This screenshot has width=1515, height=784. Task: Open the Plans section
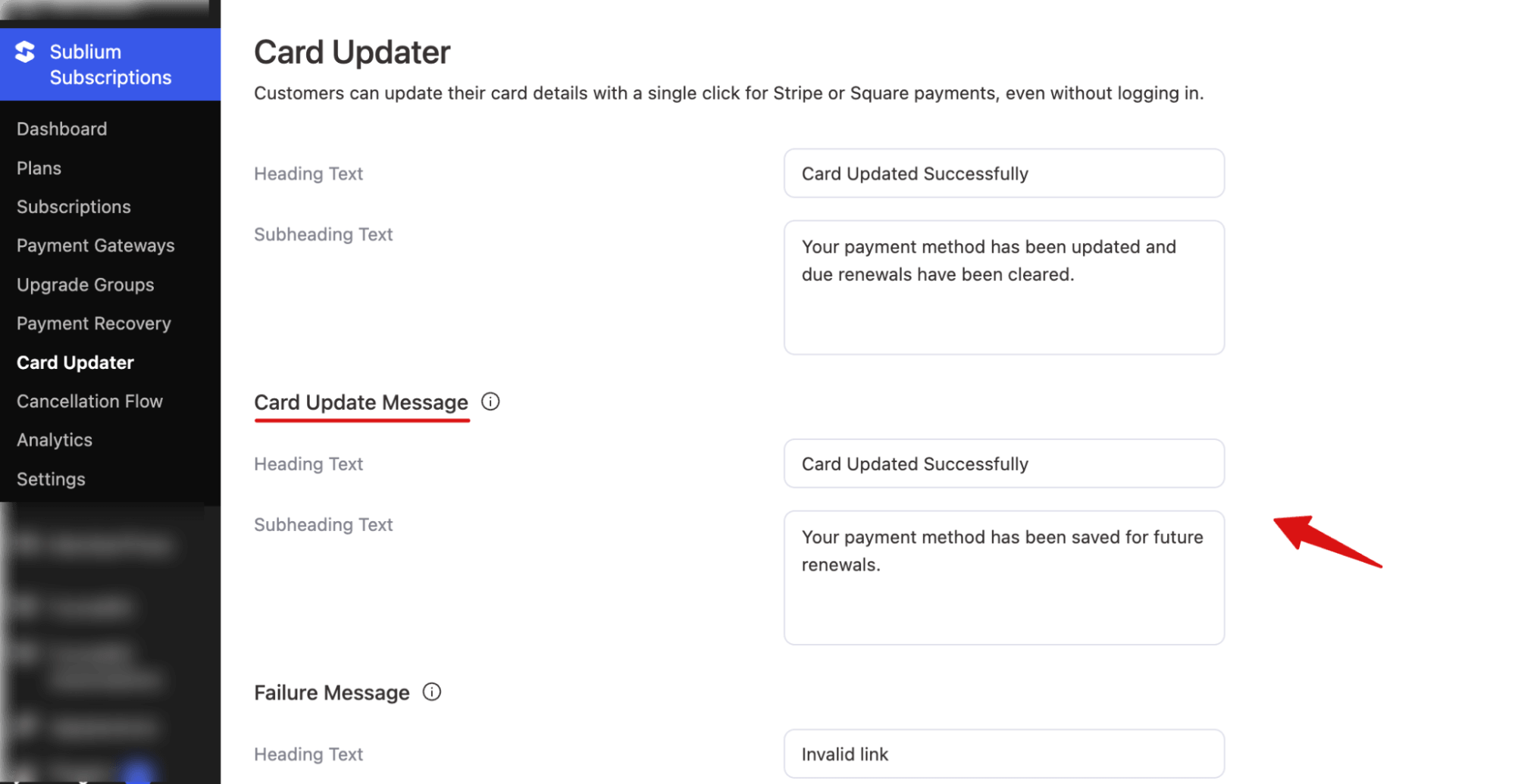point(39,167)
